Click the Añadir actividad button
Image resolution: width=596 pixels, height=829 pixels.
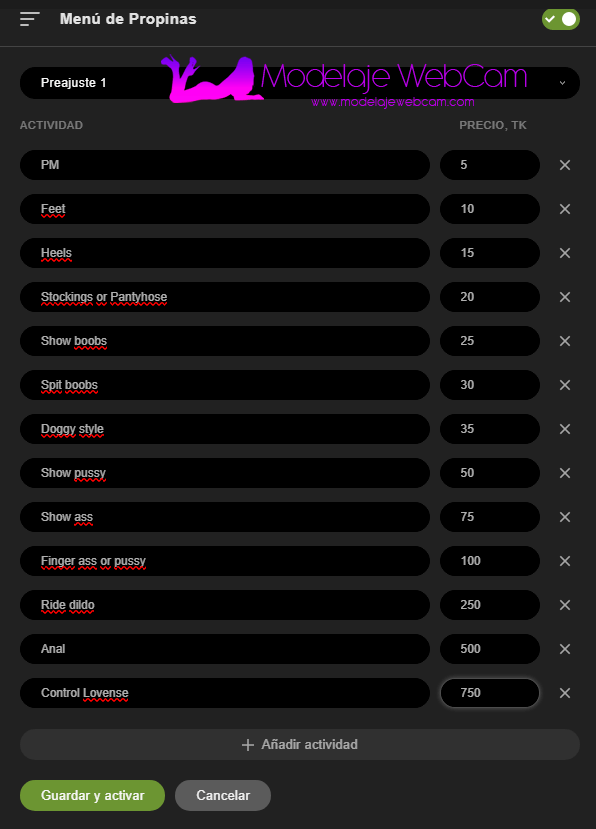pyautogui.click(x=300, y=744)
